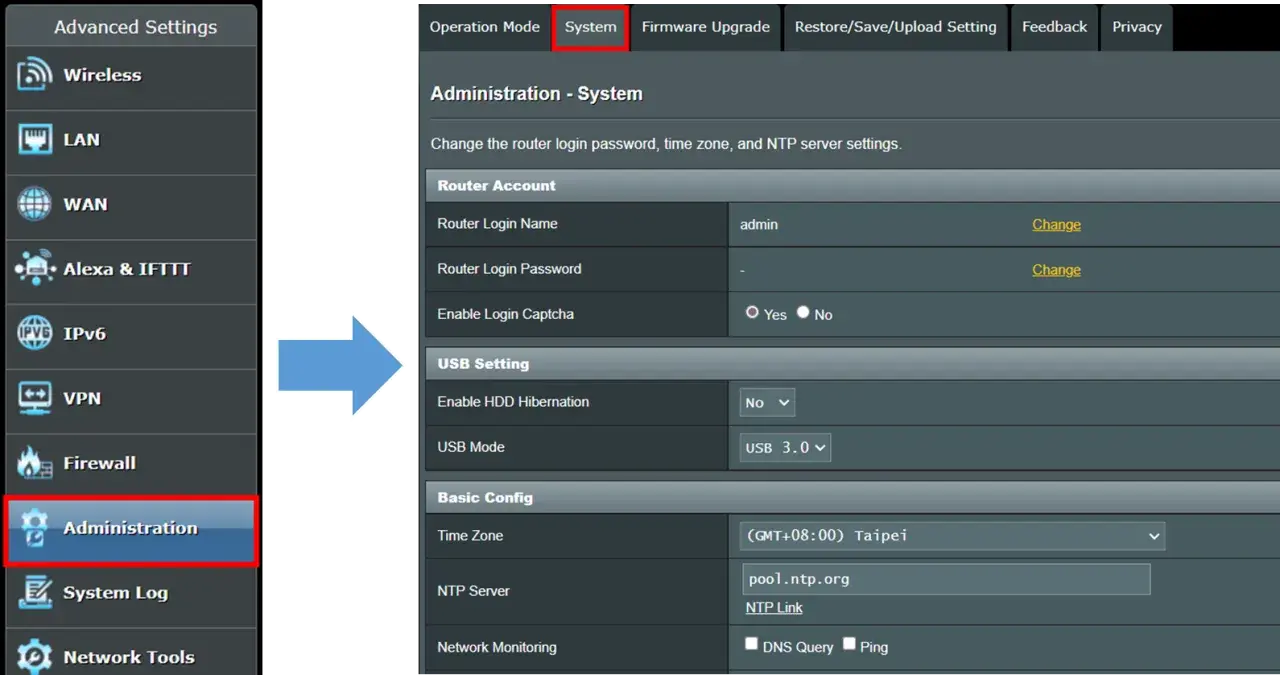This screenshot has height=675, width=1280.
Task: Click the Network Tools gear icon
Action: (x=34, y=657)
